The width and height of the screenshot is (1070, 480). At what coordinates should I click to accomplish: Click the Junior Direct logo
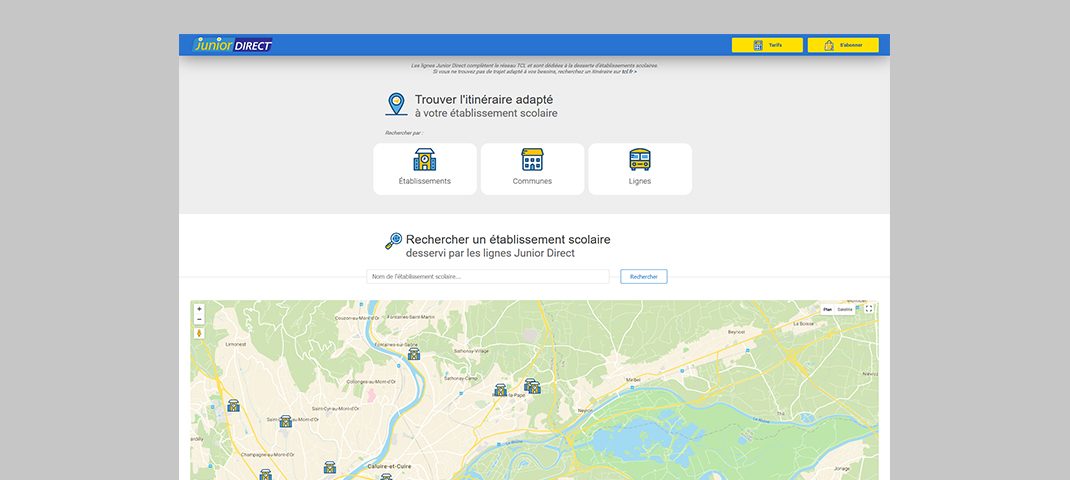point(232,45)
